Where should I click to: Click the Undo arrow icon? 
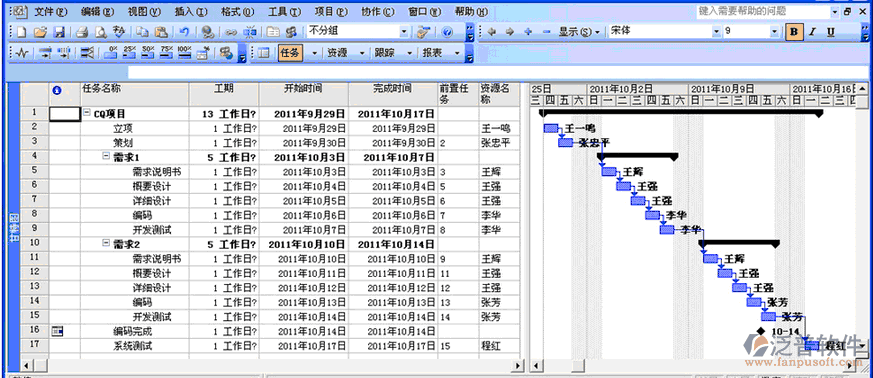coord(185,32)
